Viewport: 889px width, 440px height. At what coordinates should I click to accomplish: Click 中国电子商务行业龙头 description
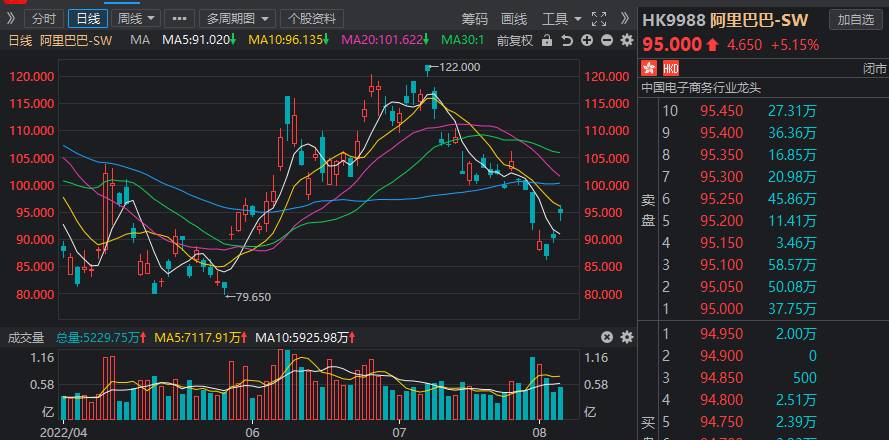pyautogui.click(x=701, y=88)
